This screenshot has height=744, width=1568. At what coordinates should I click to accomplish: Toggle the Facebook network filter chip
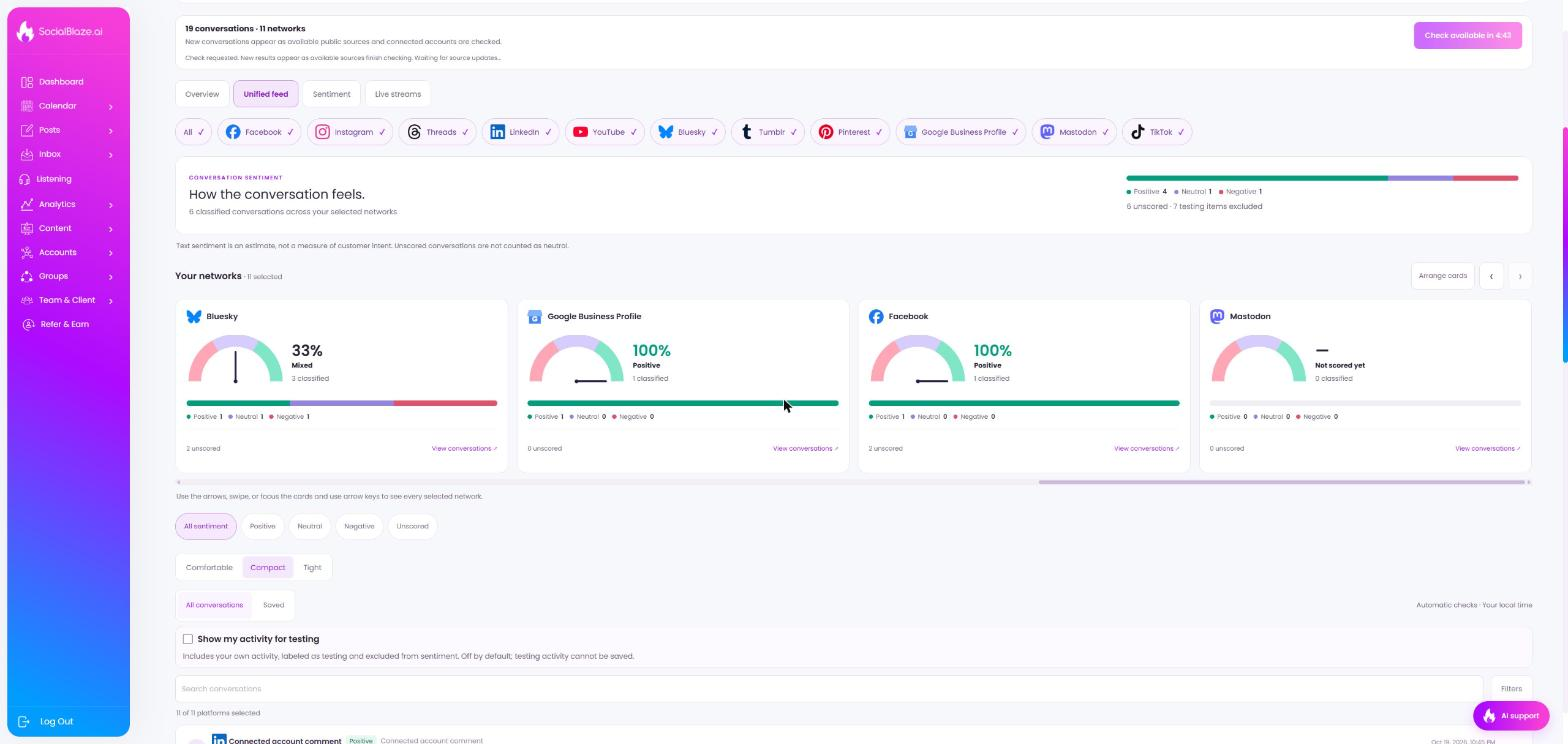260,132
